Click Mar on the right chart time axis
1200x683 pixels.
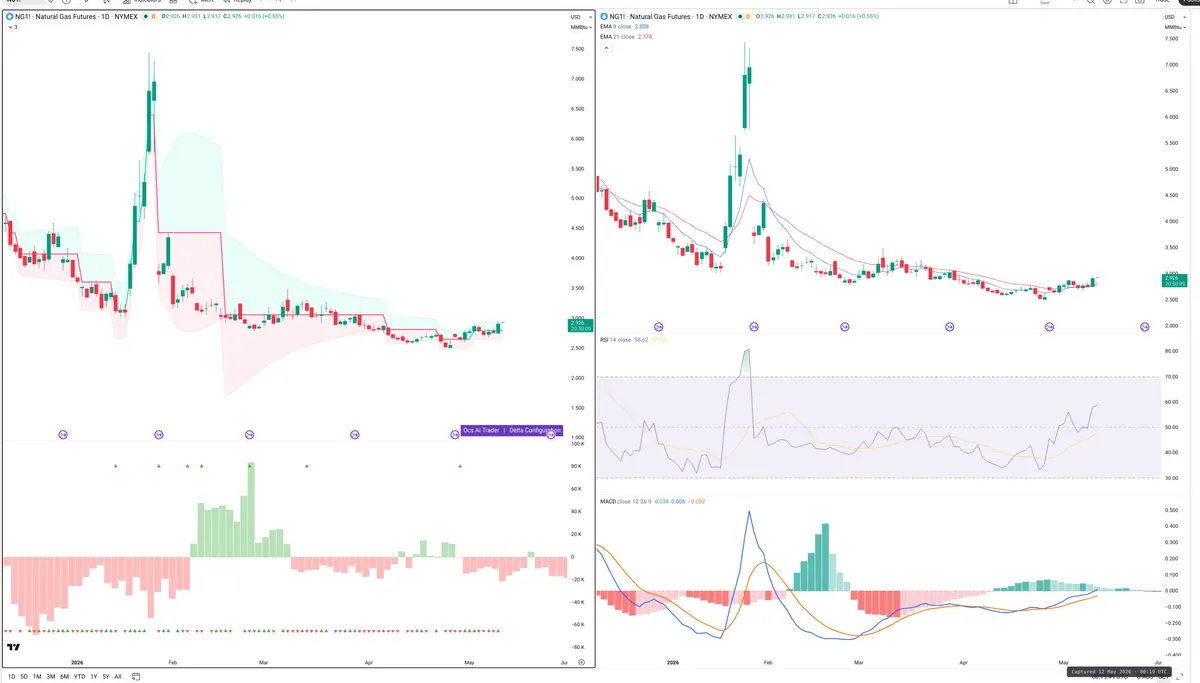[x=858, y=662]
